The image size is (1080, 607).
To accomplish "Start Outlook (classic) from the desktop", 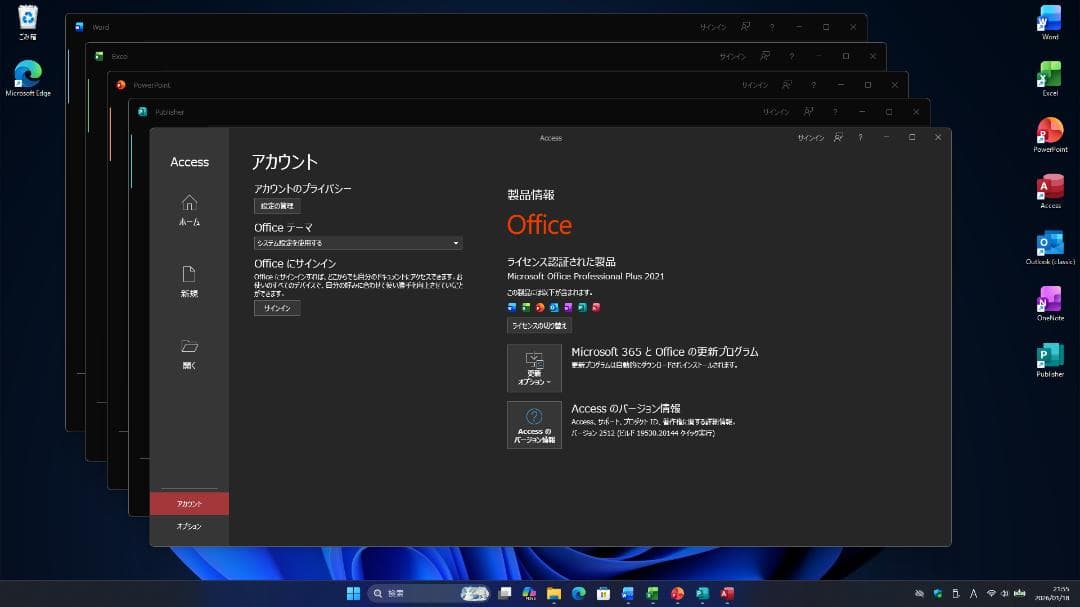I will tap(1049, 248).
